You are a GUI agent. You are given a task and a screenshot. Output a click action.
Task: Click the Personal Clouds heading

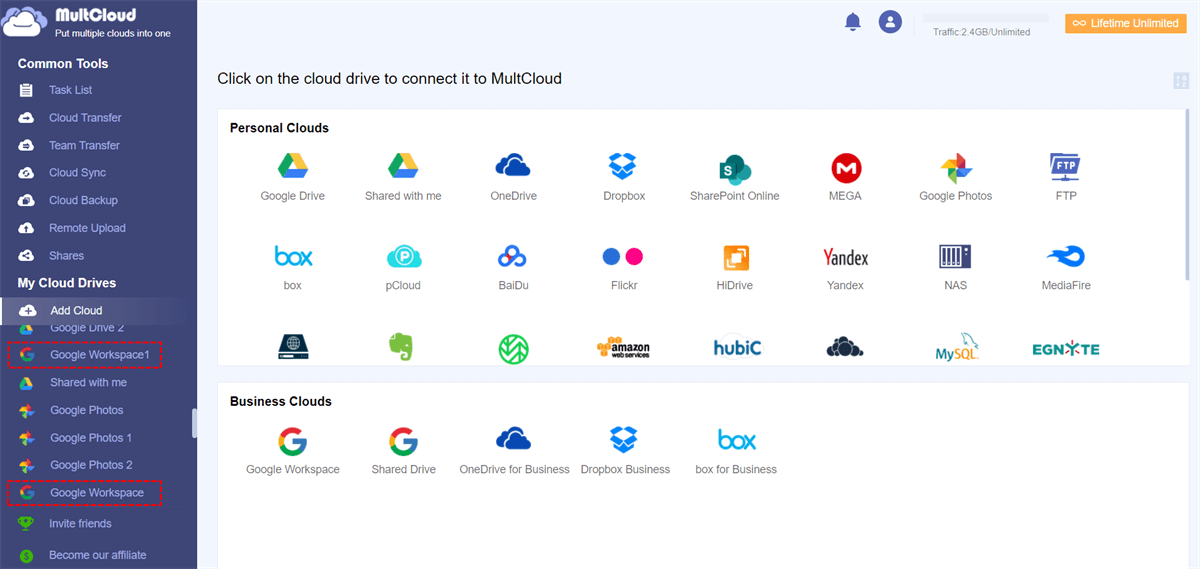[279, 128]
